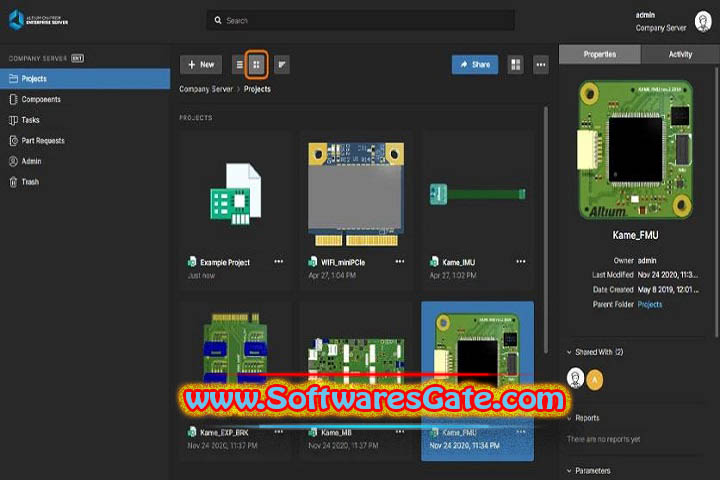Open Components in the sidebar
This screenshot has height=480, width=720.
[x=85, y=99]
